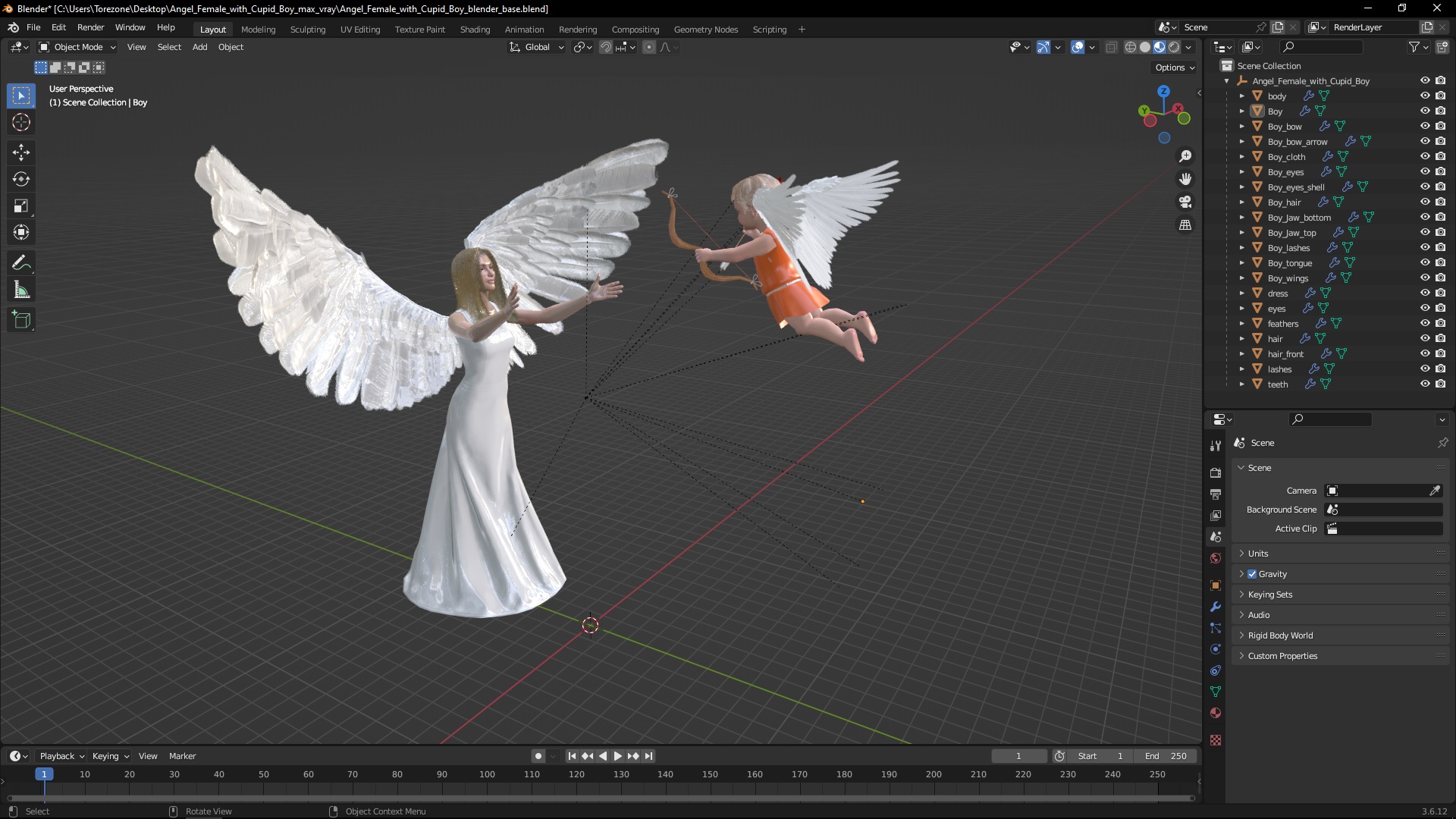Image resolution: width=1456 pixels, height=819 pixels.
Task: Hide the dress object in viewport
Action: pyautogui.click(x=1425, y=293)
